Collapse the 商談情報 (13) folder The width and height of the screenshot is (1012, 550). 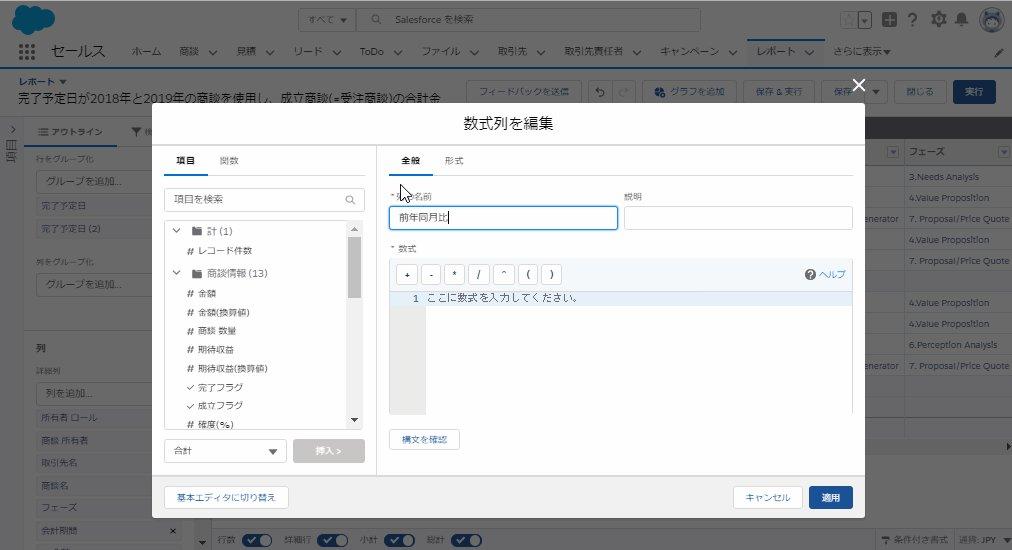click(176, 273)
